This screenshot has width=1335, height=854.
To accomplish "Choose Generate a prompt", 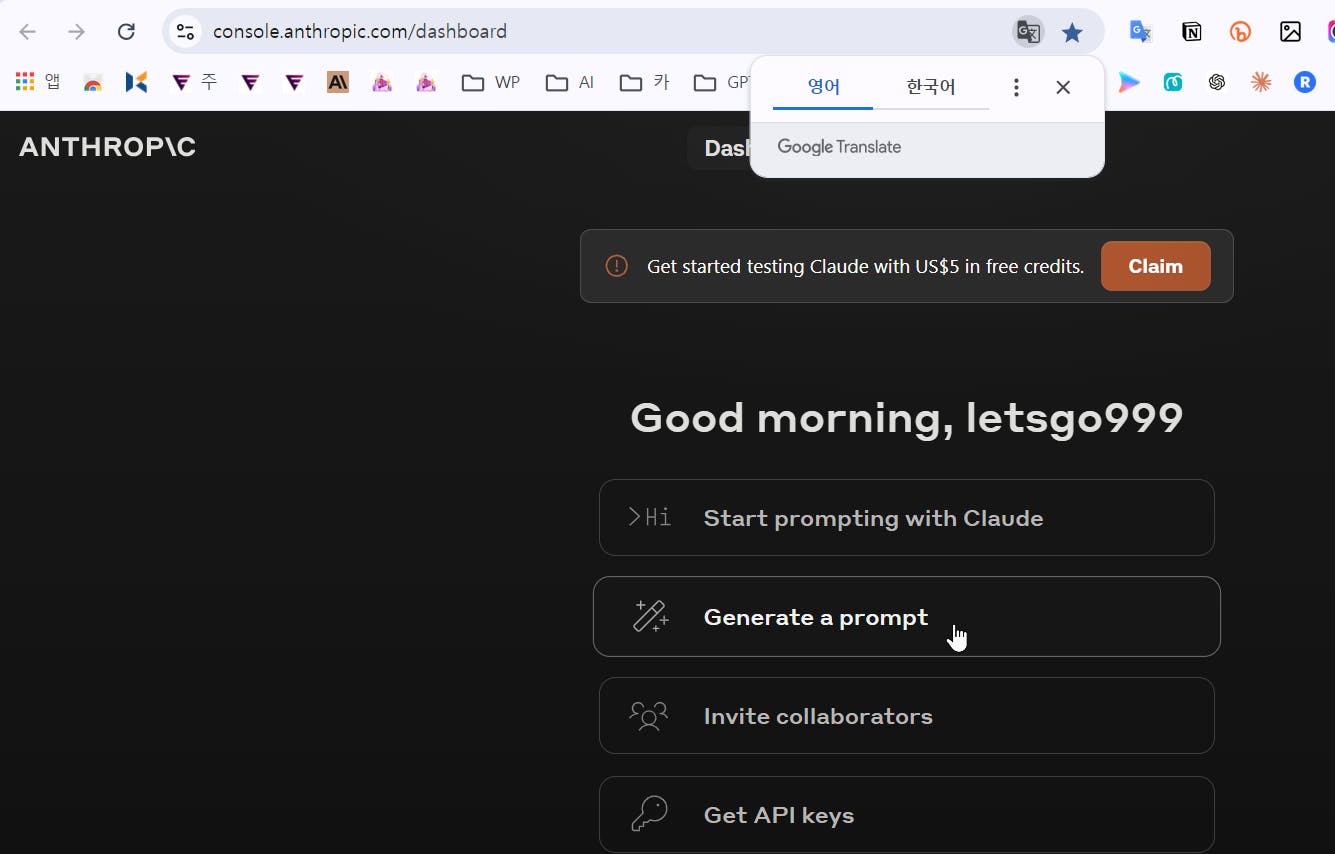I will (x=906, y=616).
